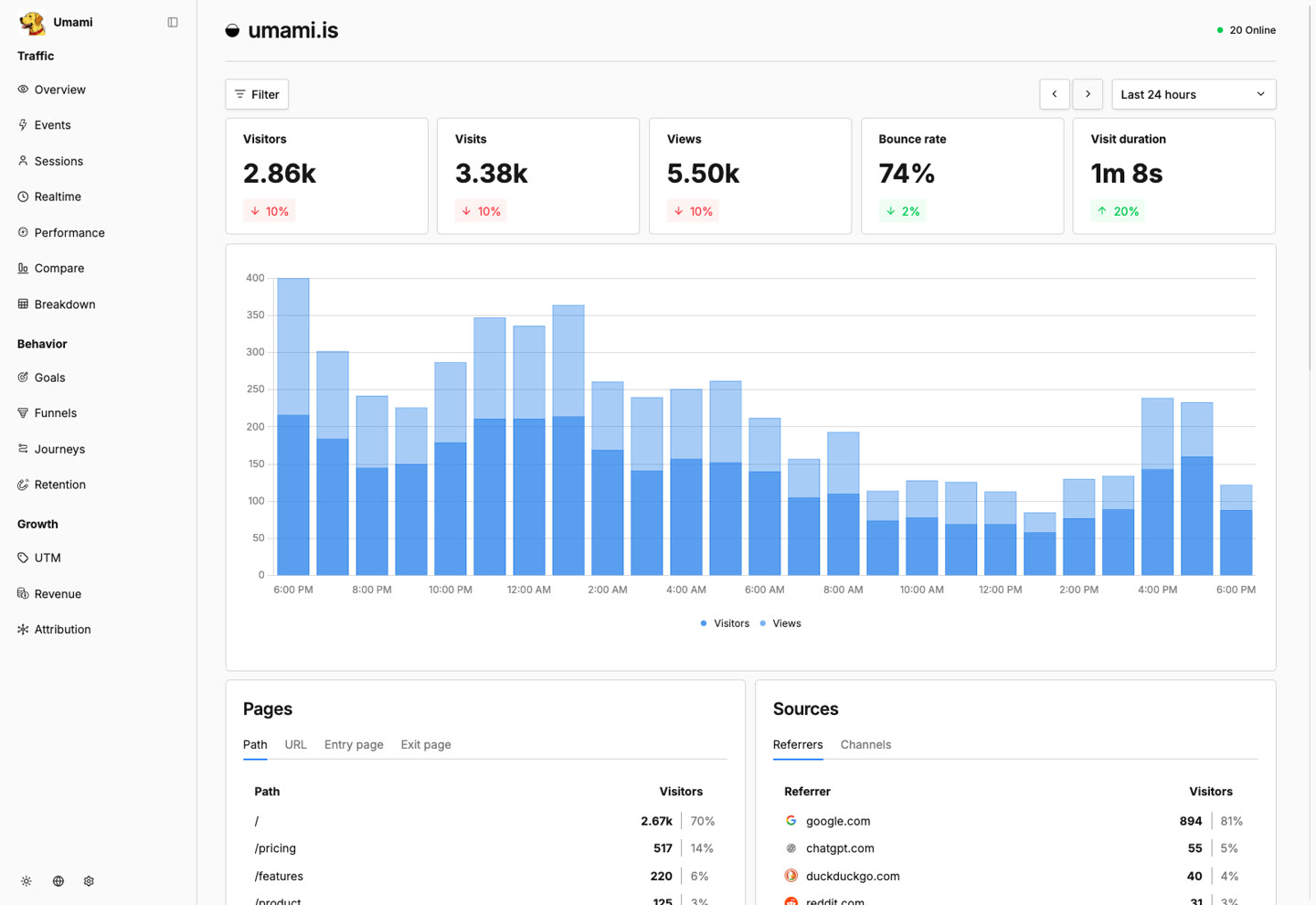The width and height of the screenshot is (1316, 905).
Task: Open settings gear icon in sidebar
Action: (89, 881)
